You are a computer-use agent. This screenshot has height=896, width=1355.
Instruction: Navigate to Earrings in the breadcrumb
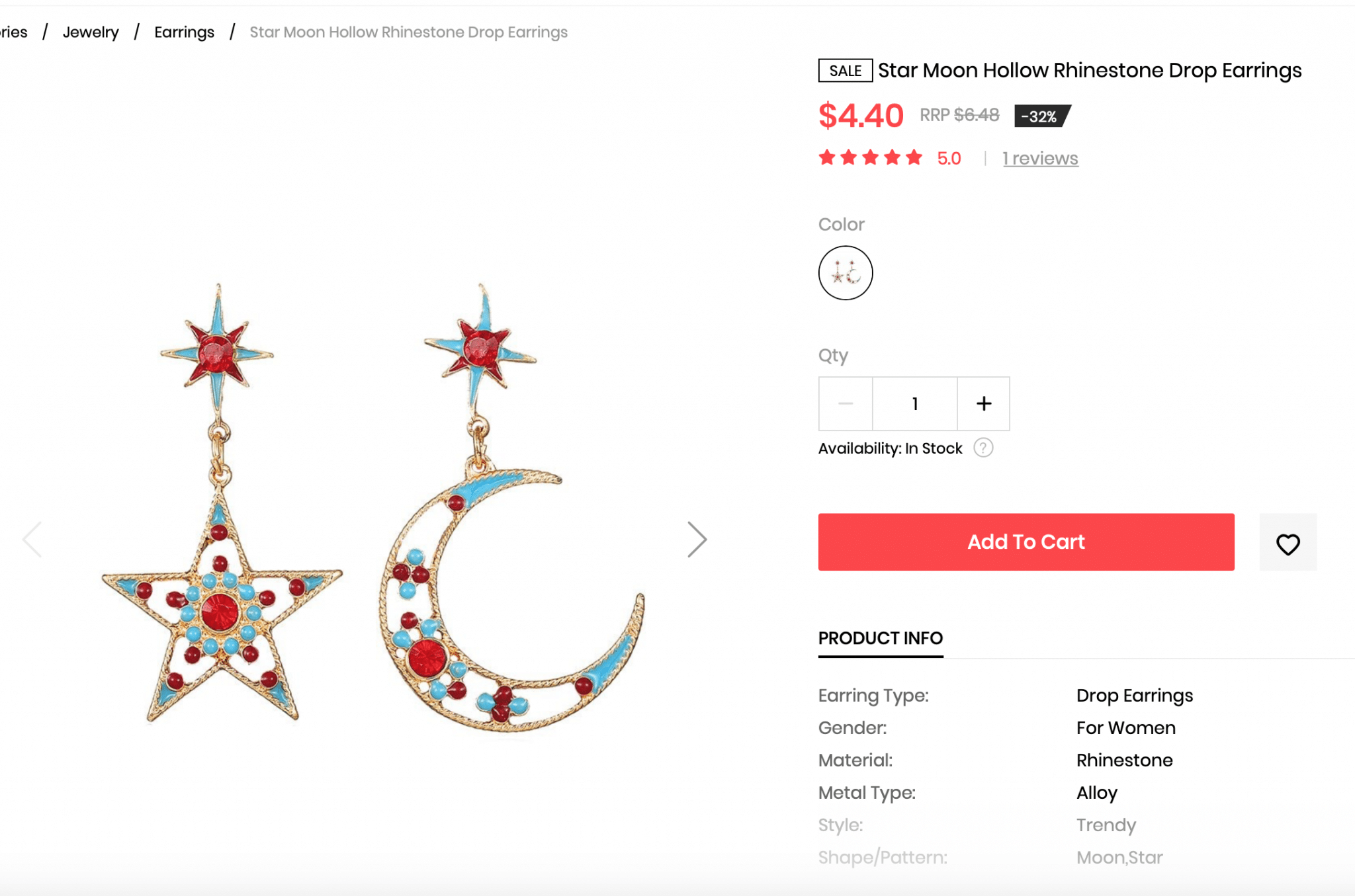coord(184,32)
